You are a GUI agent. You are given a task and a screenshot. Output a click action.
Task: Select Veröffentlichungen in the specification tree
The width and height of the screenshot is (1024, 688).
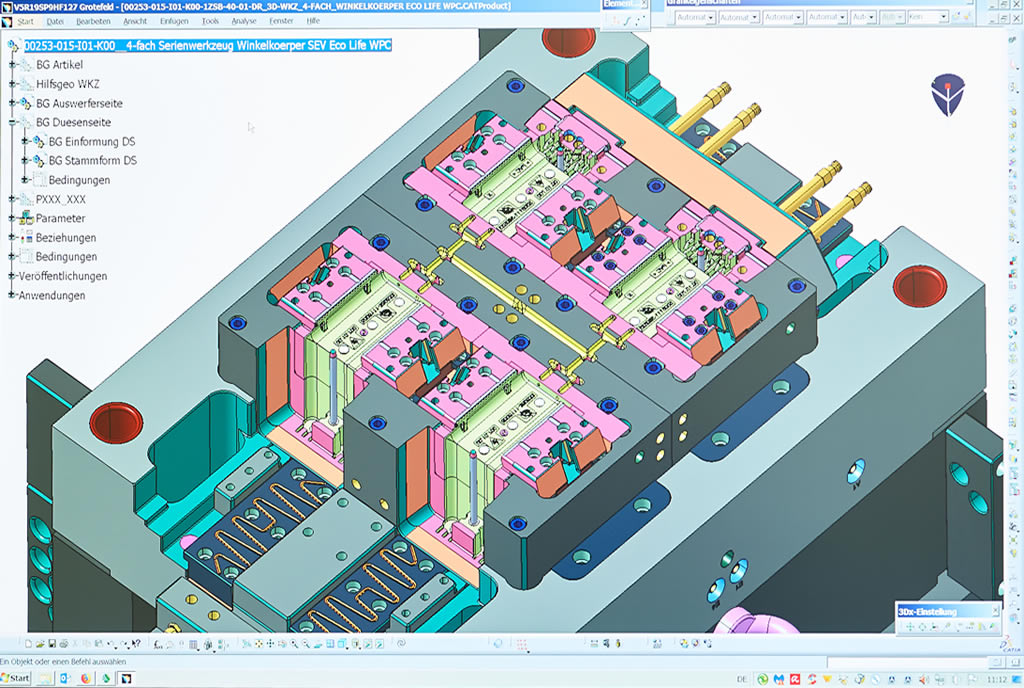click(x=62, y=276)
